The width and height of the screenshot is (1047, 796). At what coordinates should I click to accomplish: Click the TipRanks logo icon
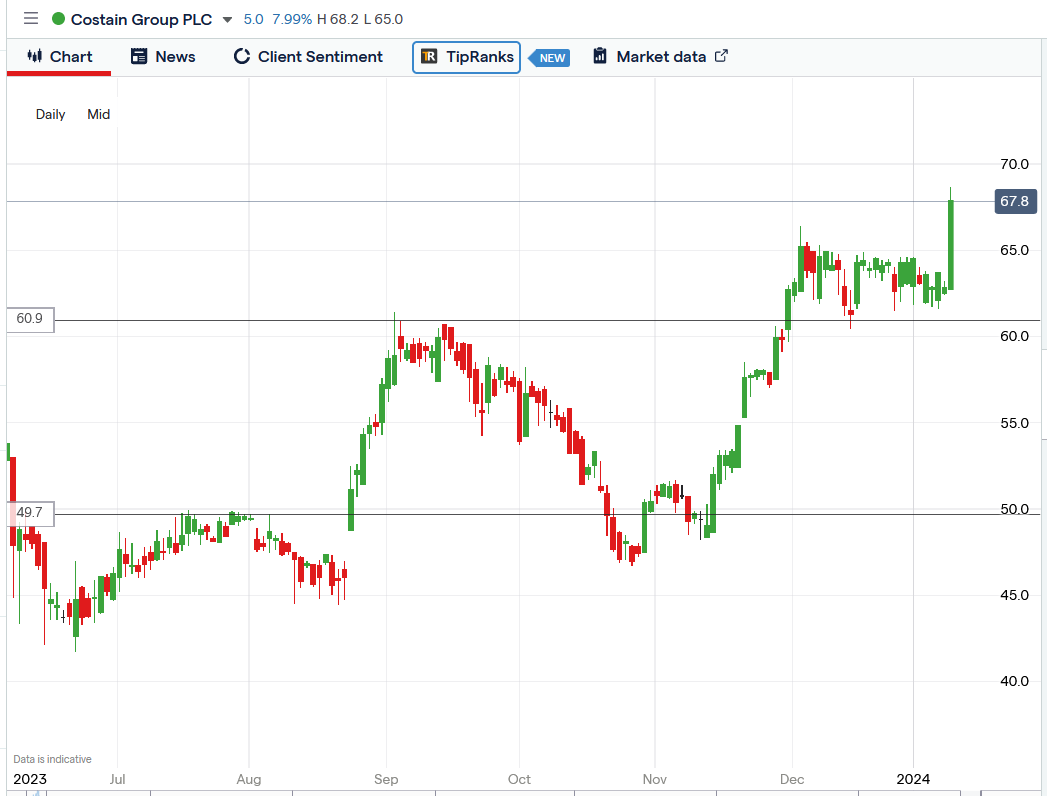click(429, 57)
